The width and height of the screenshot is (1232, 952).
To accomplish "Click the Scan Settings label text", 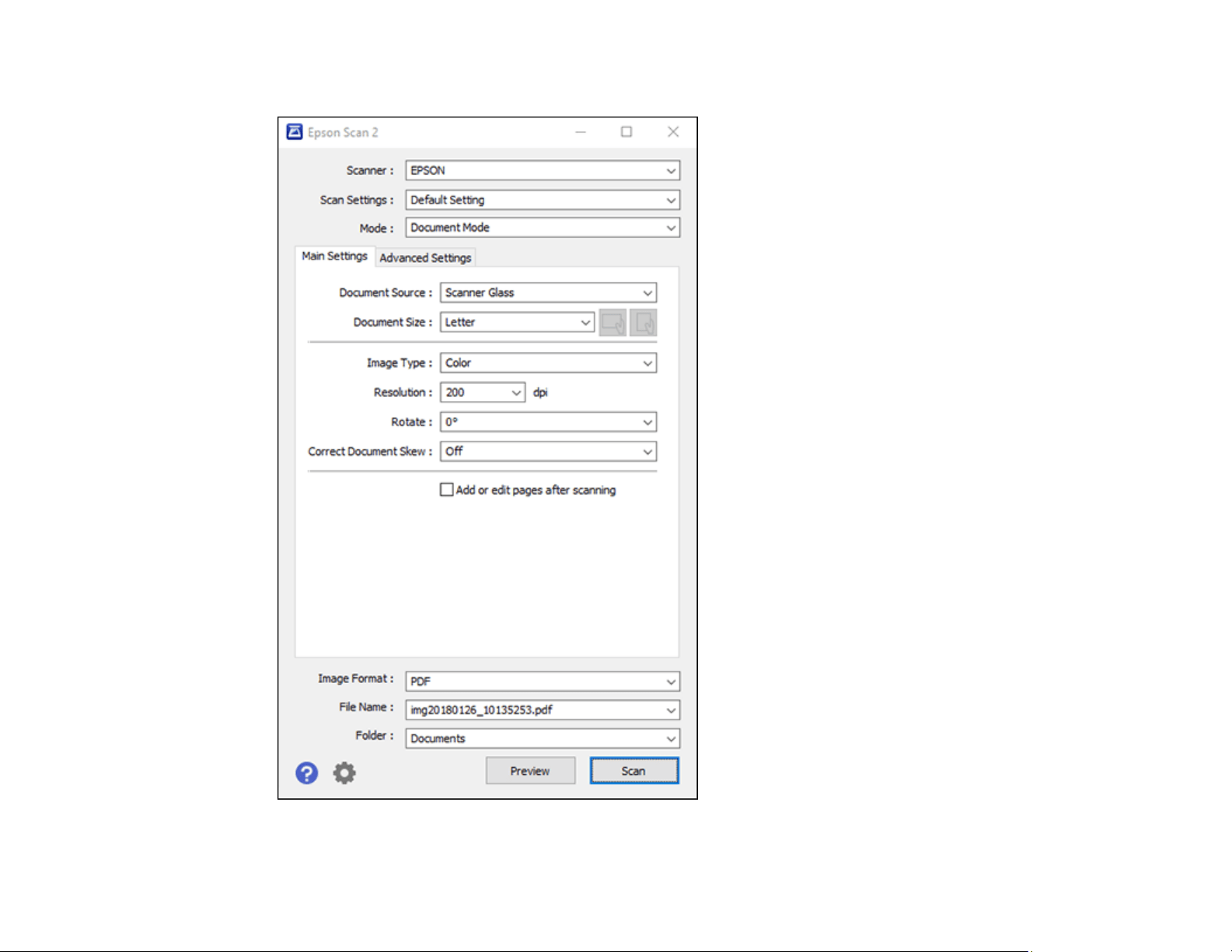I will click(357, 200).
